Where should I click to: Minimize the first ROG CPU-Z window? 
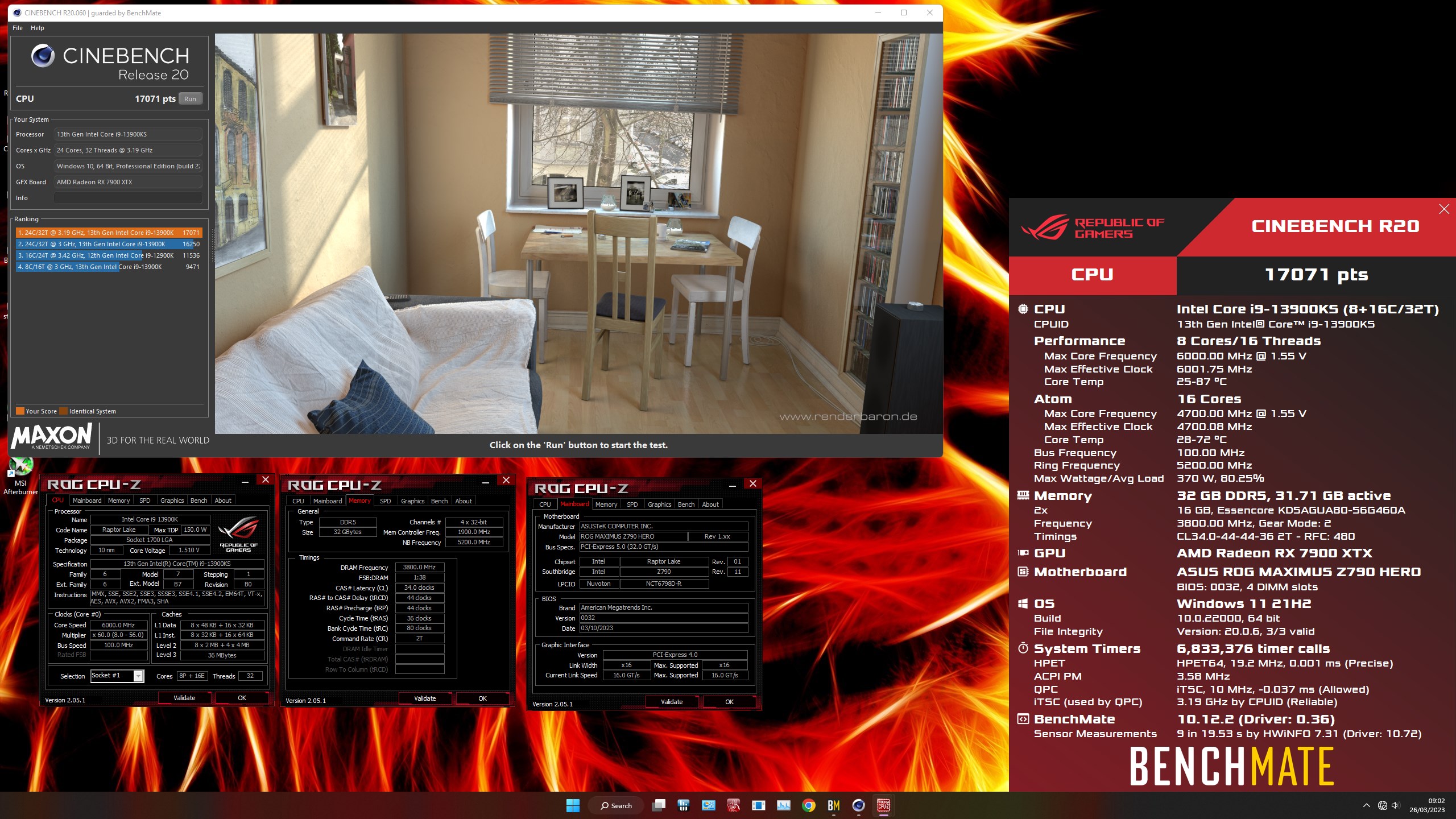point(245,481)
